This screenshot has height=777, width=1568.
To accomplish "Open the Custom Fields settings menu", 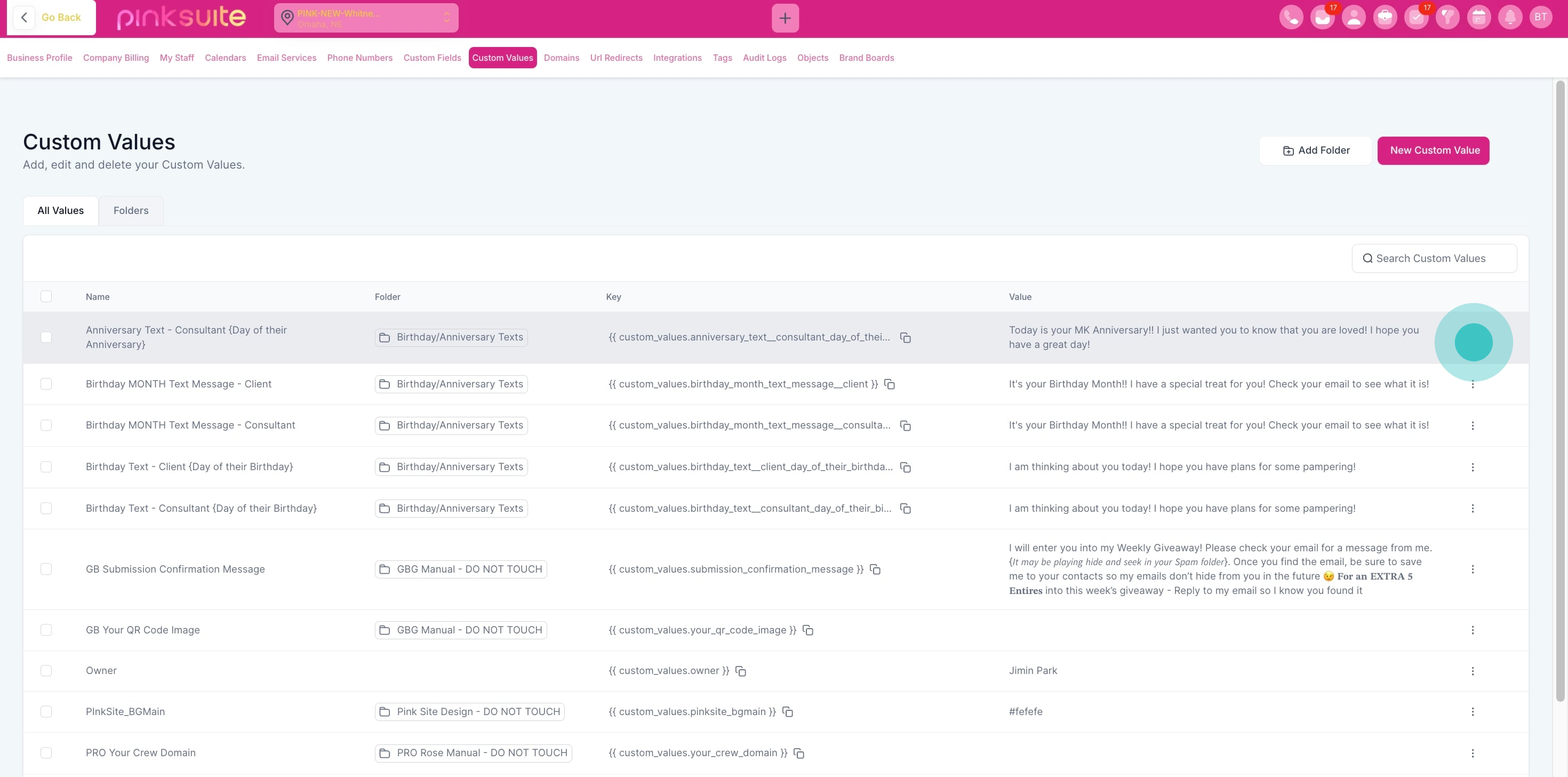I will pyautogui.click(x=431, y=58).
